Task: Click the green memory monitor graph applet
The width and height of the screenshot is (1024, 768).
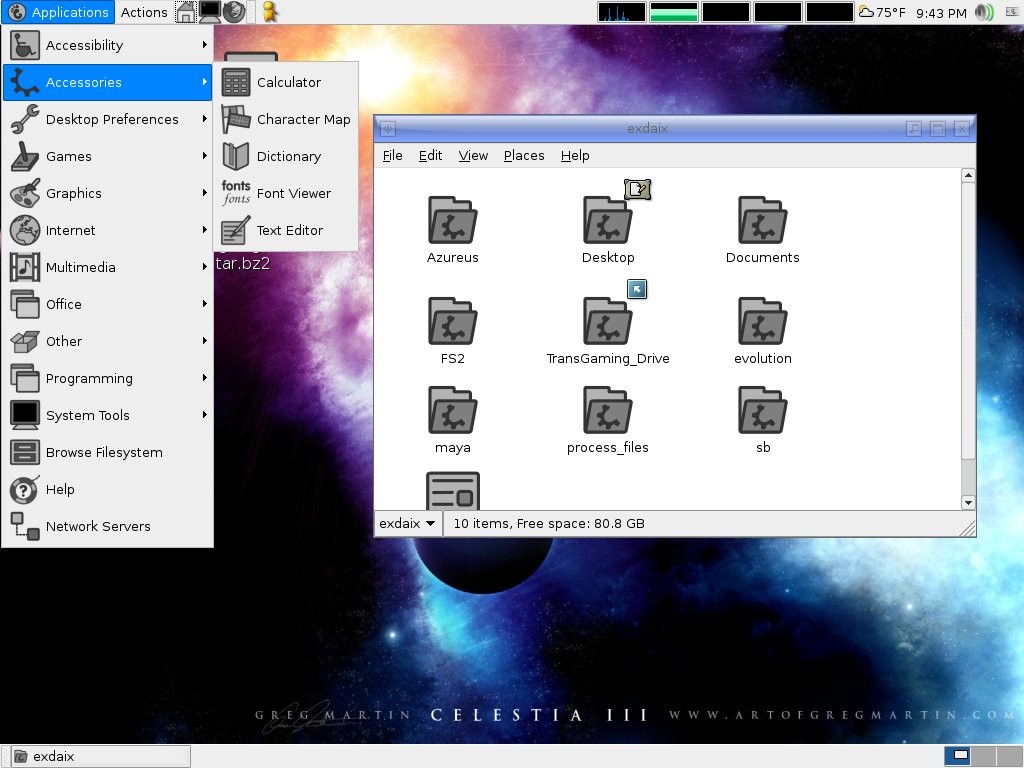Action: point(673,12)
